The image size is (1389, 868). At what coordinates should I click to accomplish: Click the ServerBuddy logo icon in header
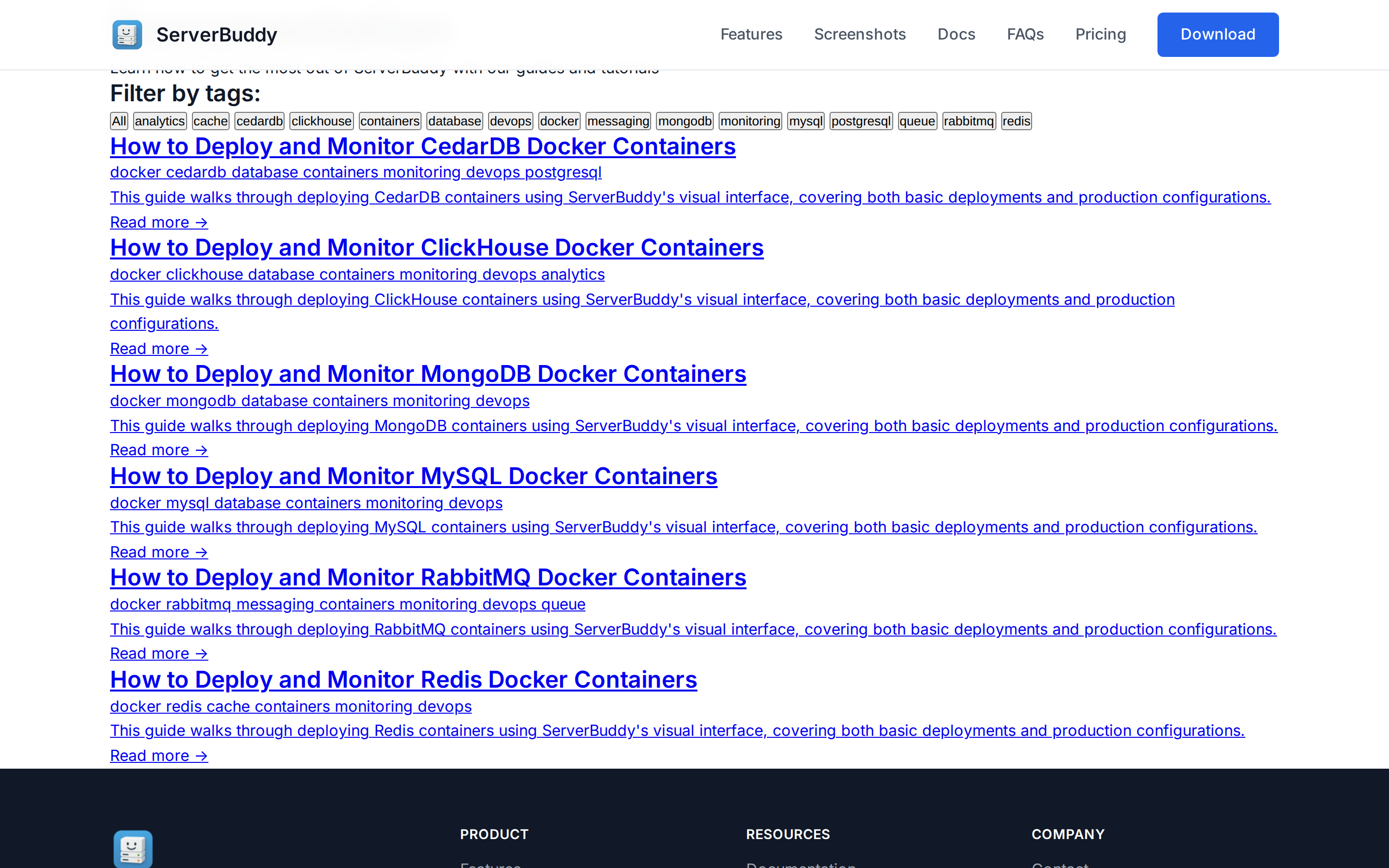127,34
